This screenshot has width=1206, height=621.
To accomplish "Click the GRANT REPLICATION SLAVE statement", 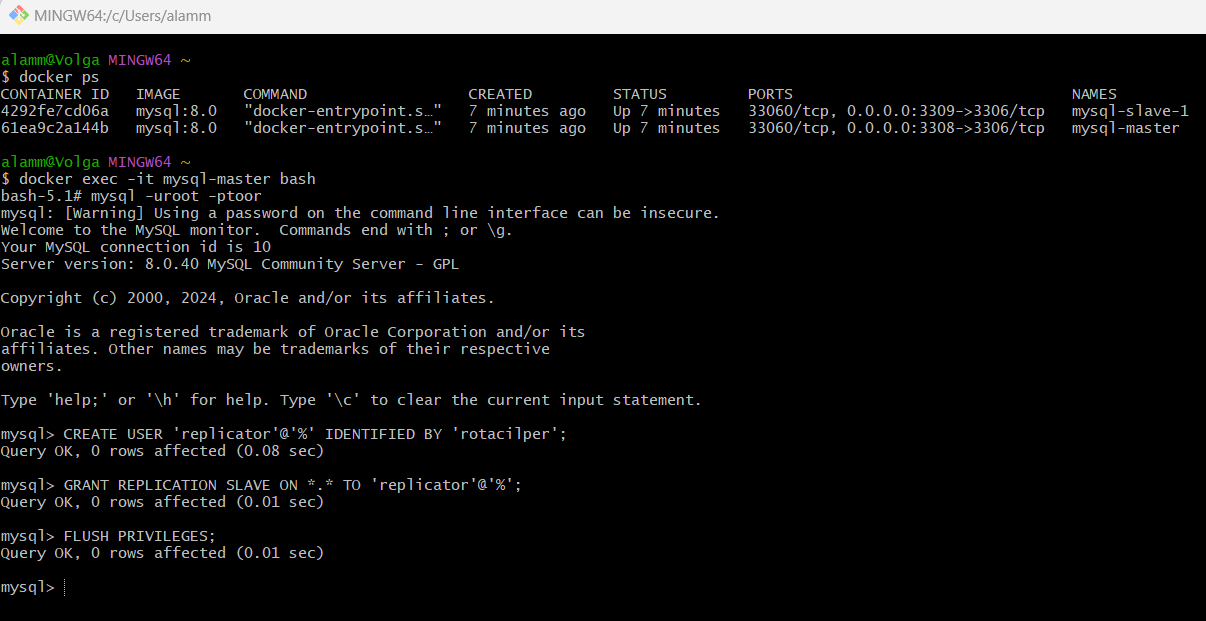I will (292, 485).
